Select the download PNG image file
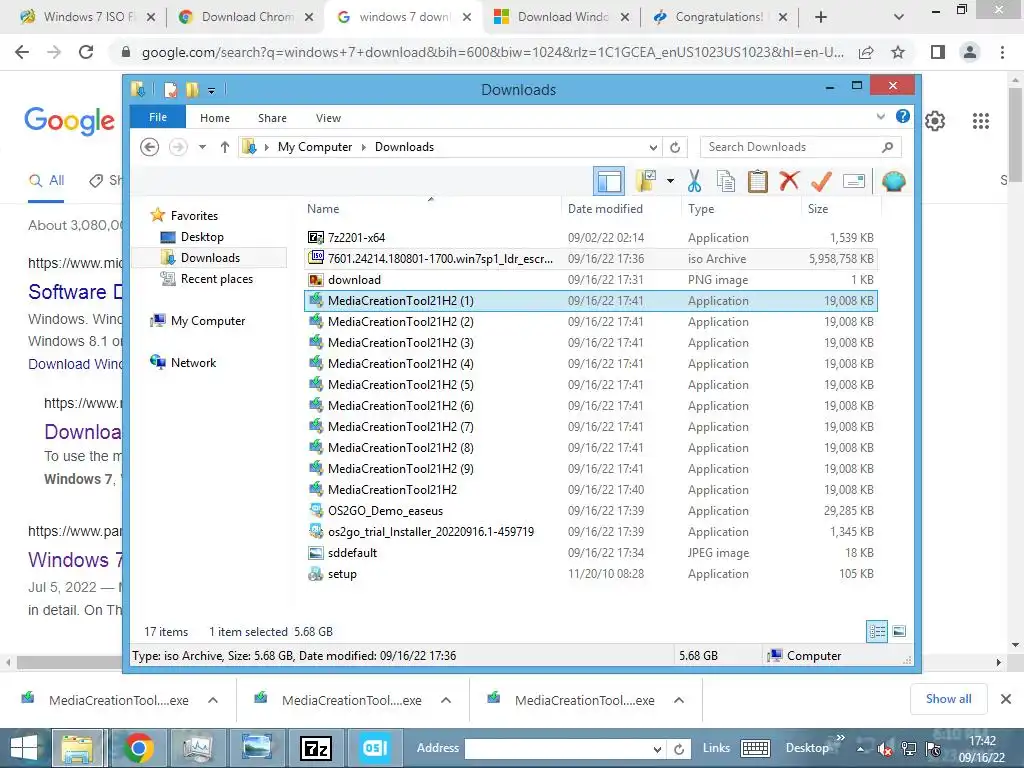Screen dimensions: 1024x768 point(590,280)
